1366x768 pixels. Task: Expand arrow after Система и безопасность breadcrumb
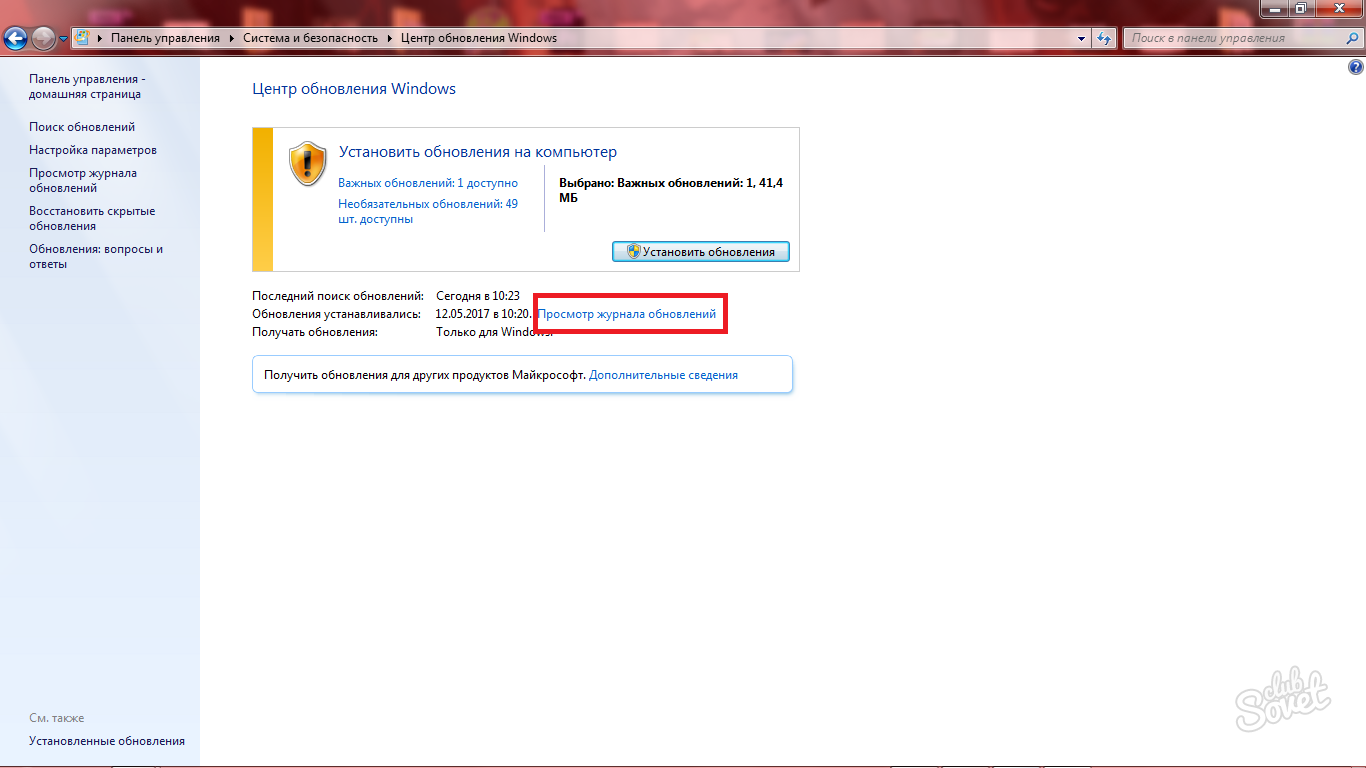[x=390, y=38]
